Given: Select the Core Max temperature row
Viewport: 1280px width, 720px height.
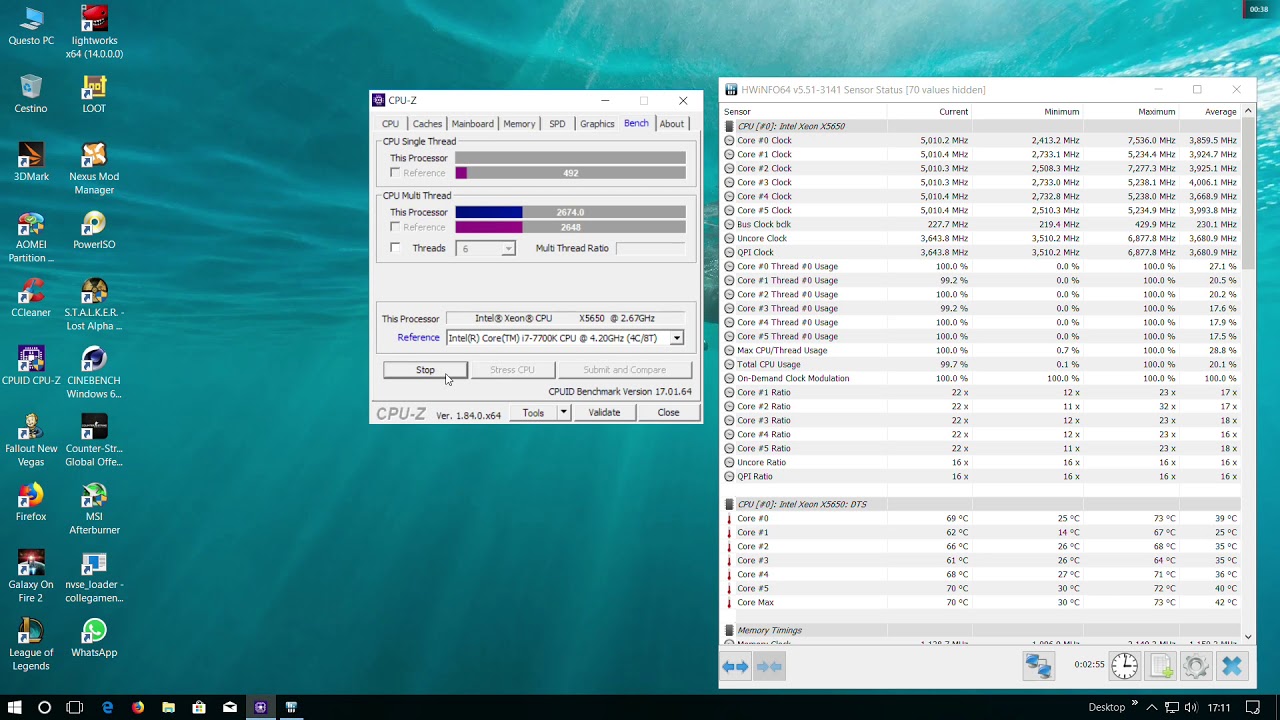Looking at the screenshot, I should coord(982,602).
